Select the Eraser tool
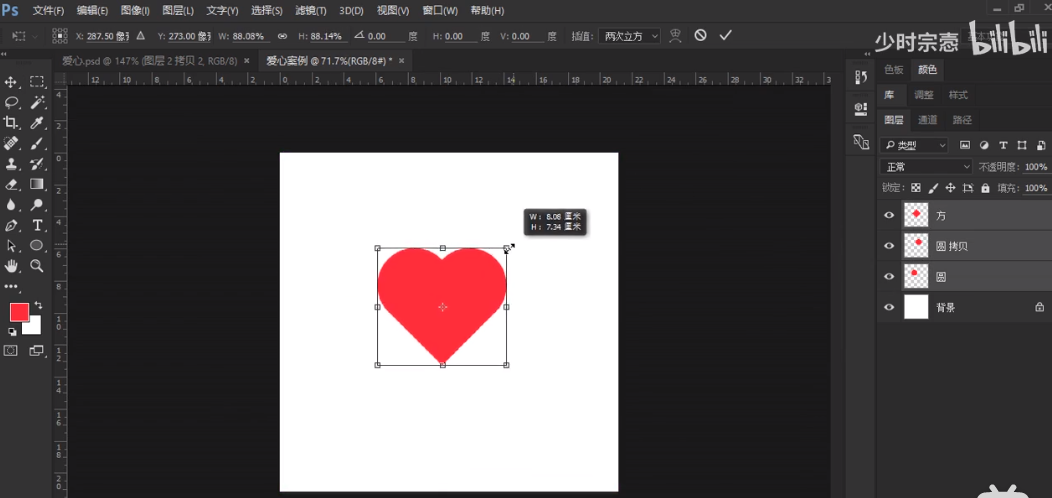The image size is (1052, 498). click(11, 184)
